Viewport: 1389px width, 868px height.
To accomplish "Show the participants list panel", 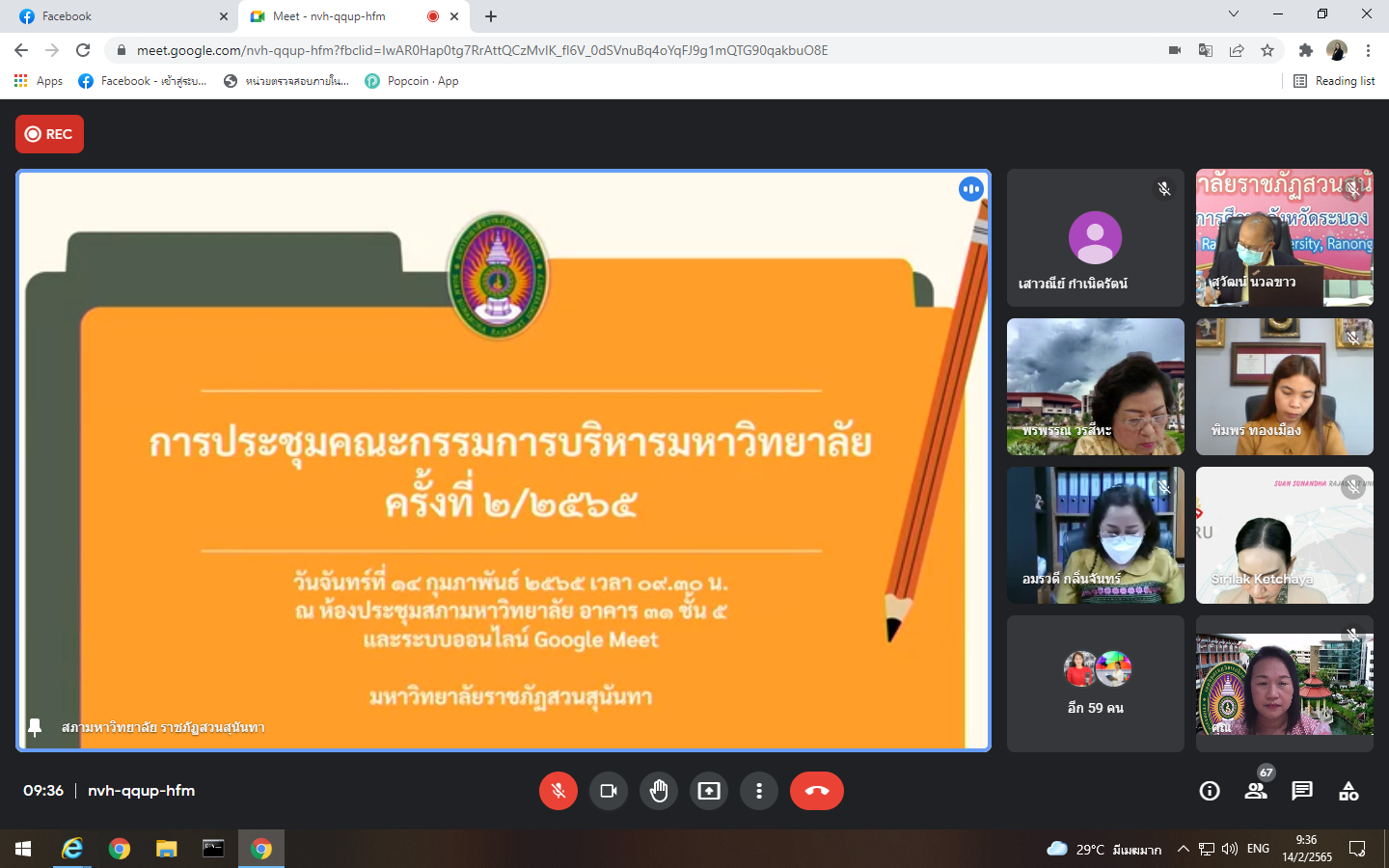I will coord(1256,791).
